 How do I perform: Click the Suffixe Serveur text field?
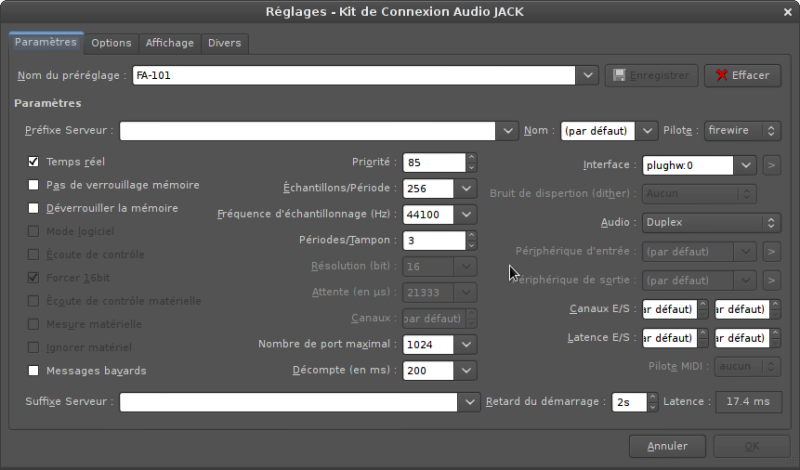[x=288, y=402]
